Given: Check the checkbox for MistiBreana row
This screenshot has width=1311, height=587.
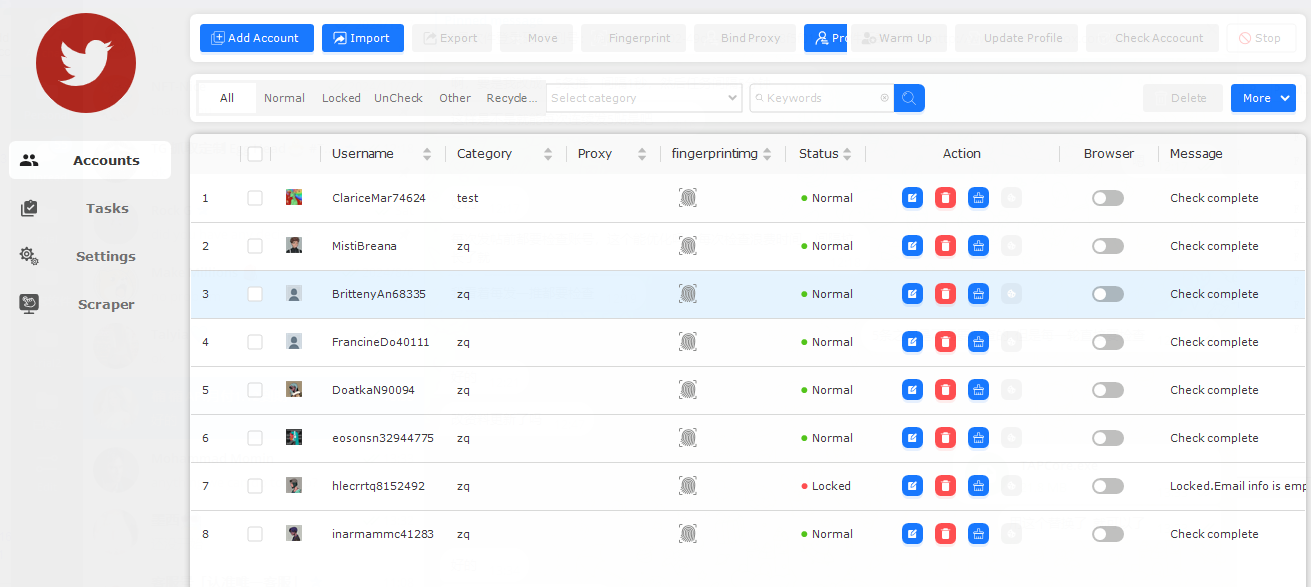Looking at the screenshot, I should click(x=255, y=246).
